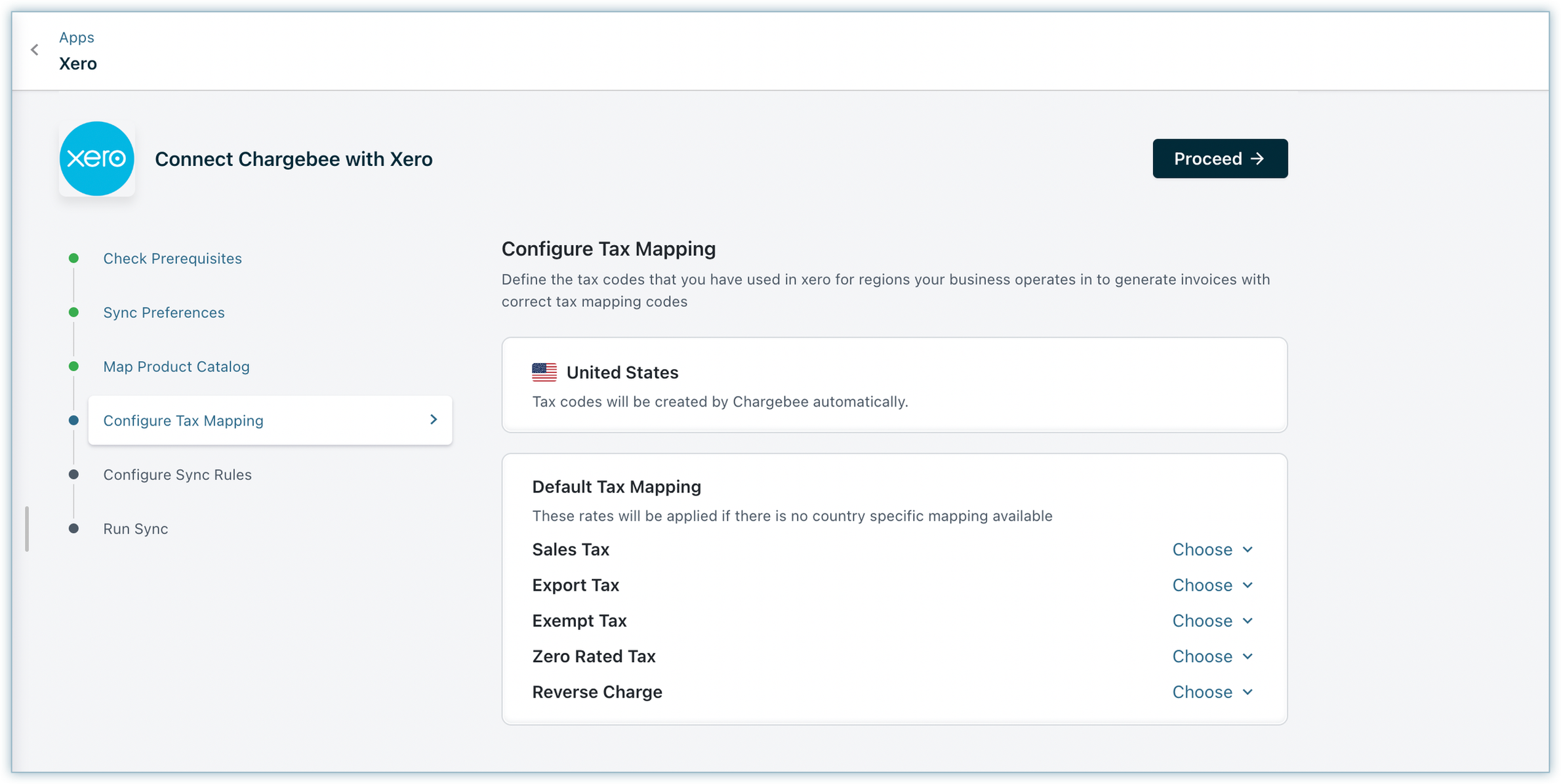This screenshot has width=1561, height=784.
Task: Switch to the Map Product Catalog step
Action: [x=176, y=366]
